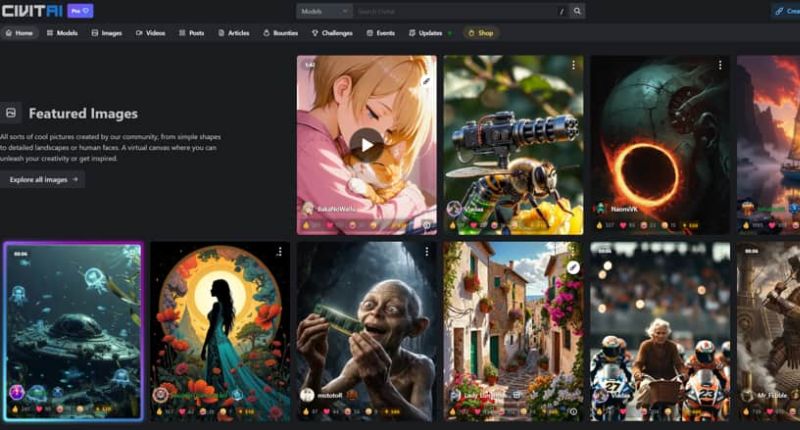800x430 pixels.
Task: Open three-dot menu on the black hole image
Action: pyautogui.click(x=720, y=65)
